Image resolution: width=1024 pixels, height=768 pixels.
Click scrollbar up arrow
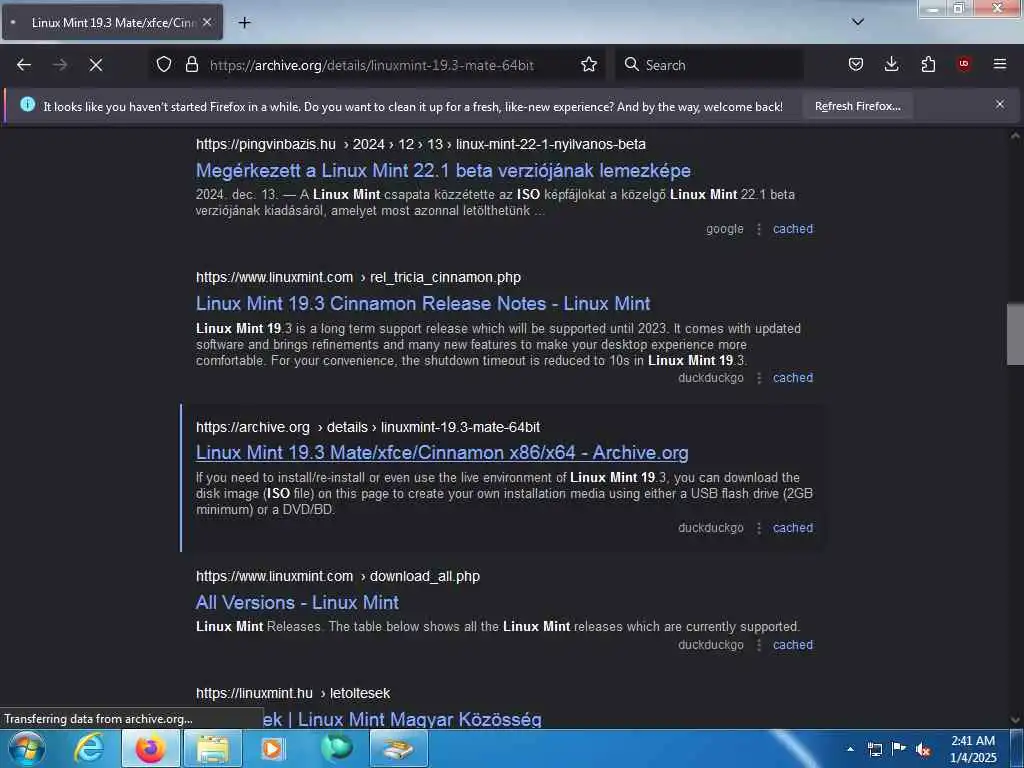point(1015,136)
